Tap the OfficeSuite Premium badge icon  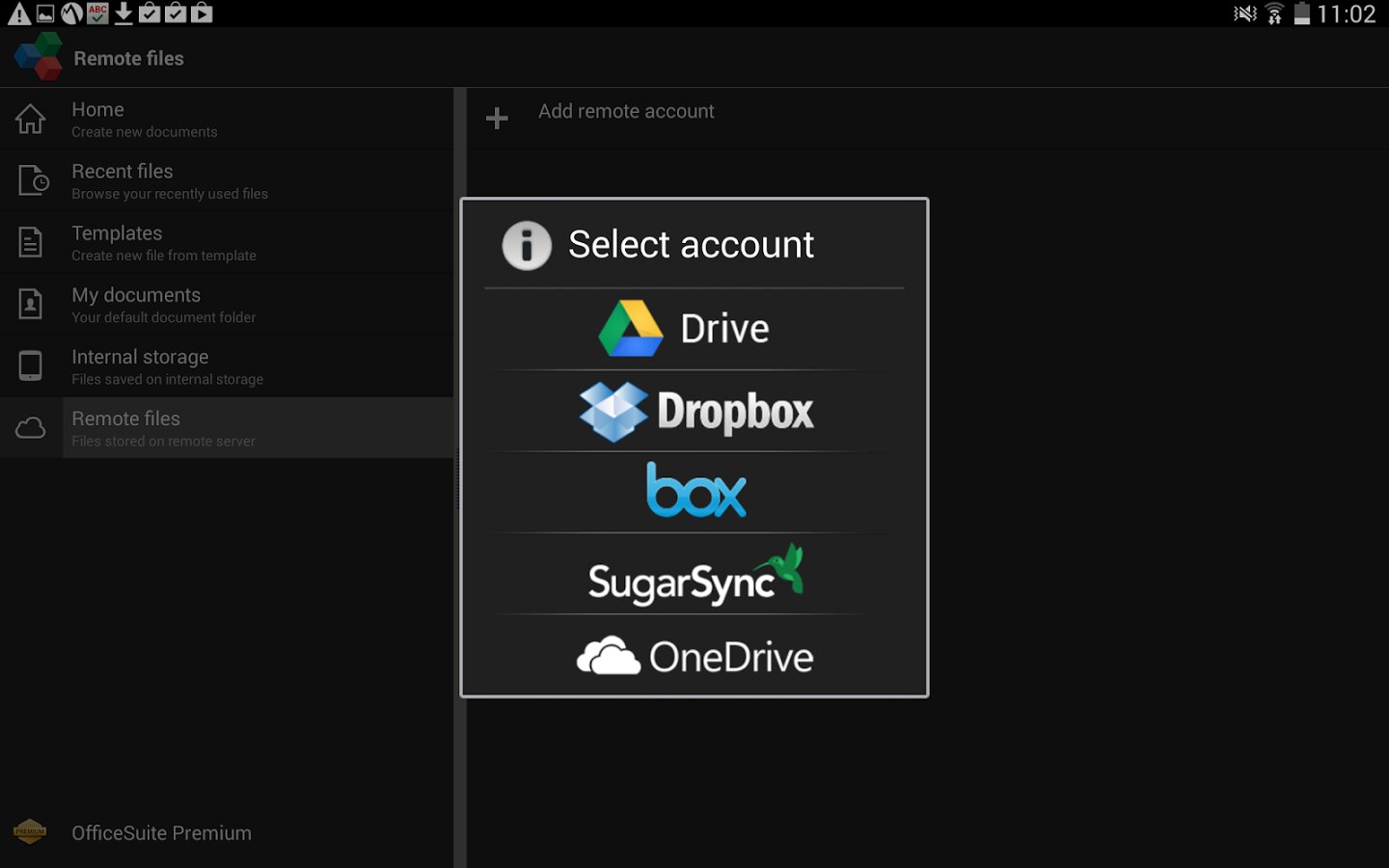click(30, 831)
